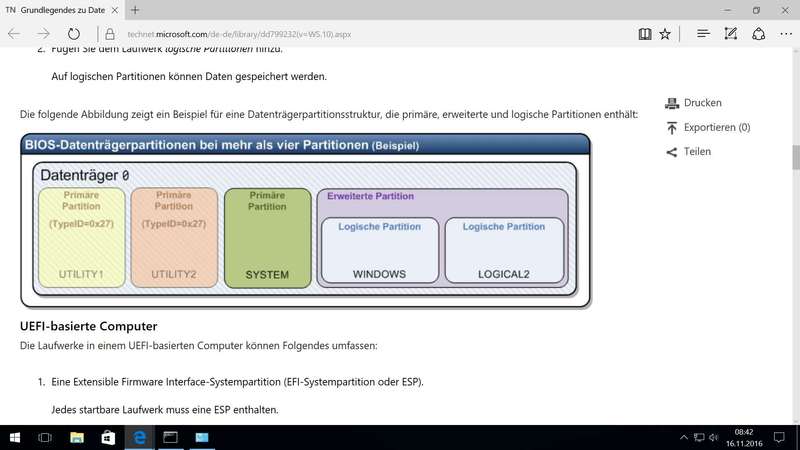Click the BIOS-Datenträgerpartitionen diagram title bar
Viewport: 800px width, 450px height.
coord(305,145)
